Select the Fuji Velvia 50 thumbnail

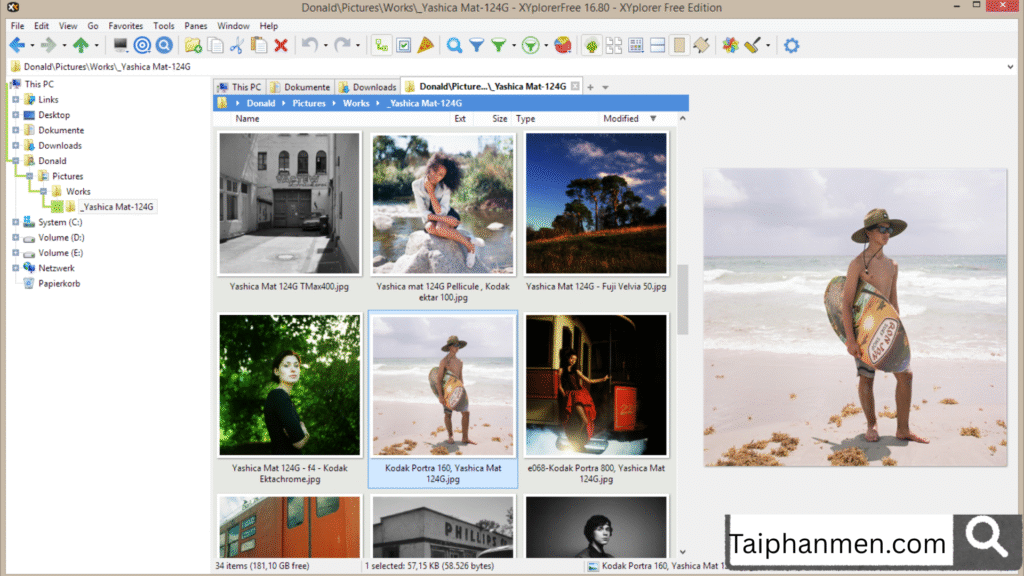(596, 204)
